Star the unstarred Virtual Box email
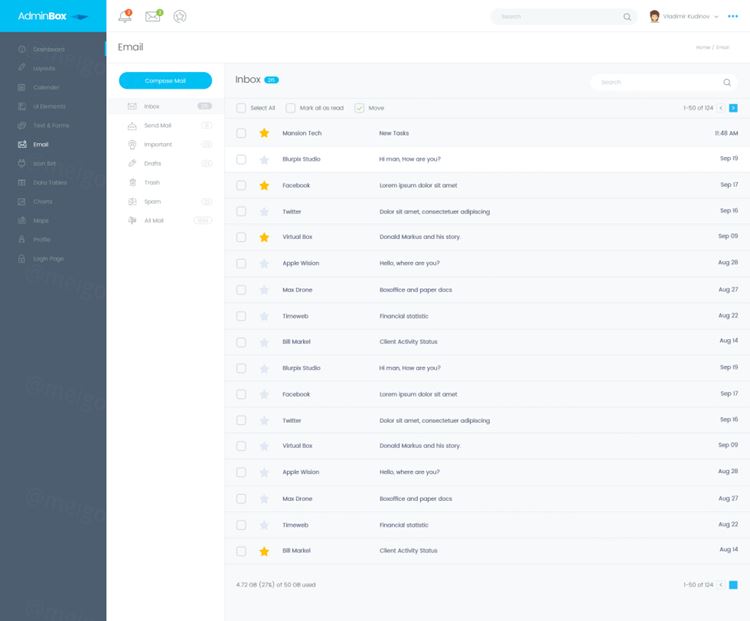Image resolution: width=750 pixels, height=621 pixels. pos(264,446)
